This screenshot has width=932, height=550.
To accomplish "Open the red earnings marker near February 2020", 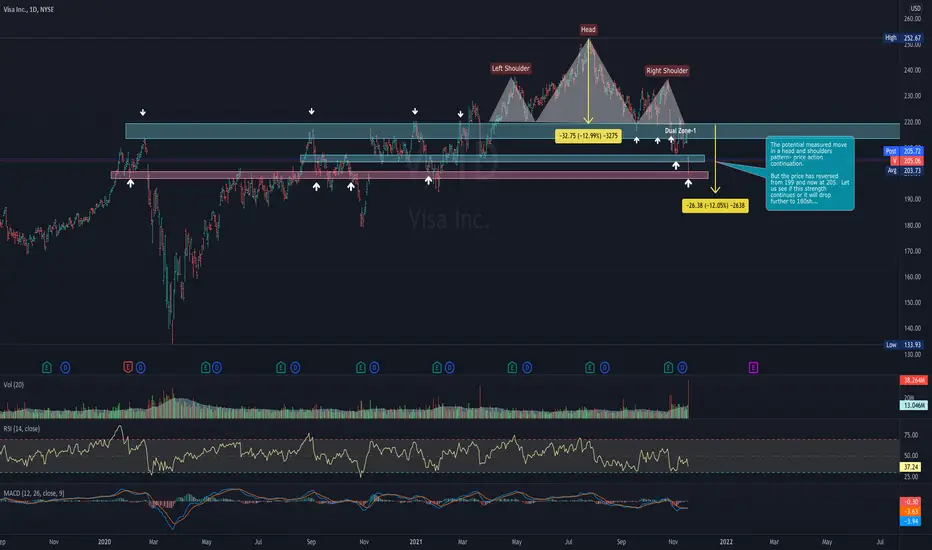I will pyautogui.click(x=128, y=367).
